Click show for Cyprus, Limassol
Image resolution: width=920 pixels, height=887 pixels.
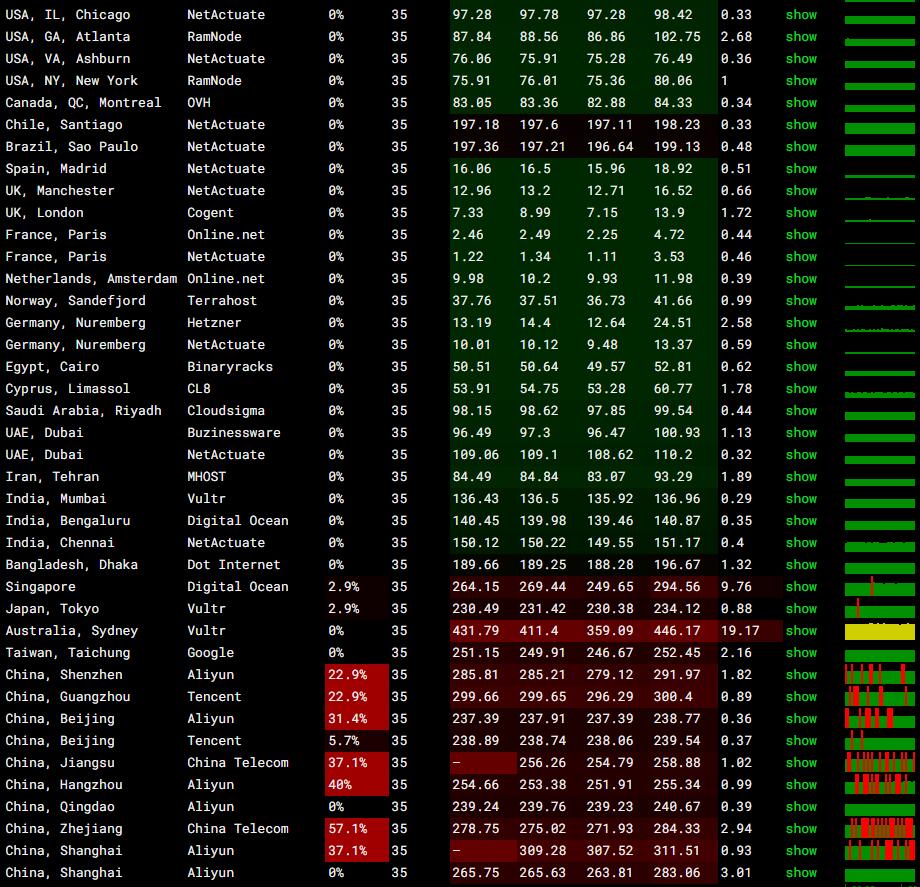(x=801, y=388)
